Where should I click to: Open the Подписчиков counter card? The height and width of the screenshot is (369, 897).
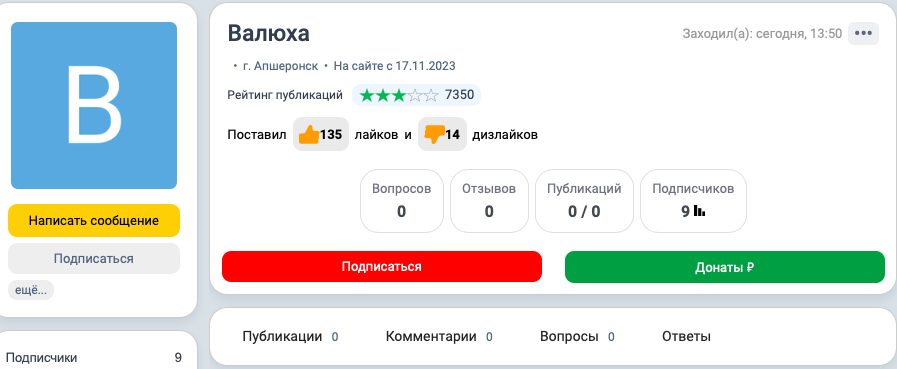(x=693, y=201)
